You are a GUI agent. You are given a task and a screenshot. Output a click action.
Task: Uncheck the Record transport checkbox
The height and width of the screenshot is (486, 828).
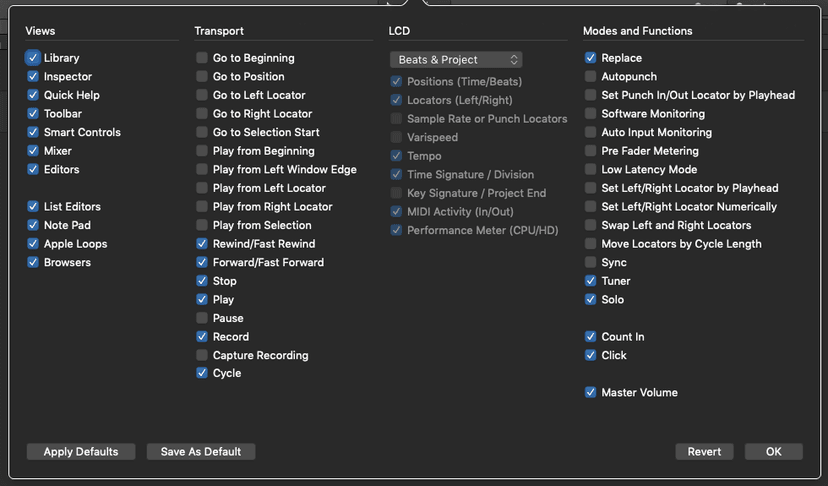(202, 337)
